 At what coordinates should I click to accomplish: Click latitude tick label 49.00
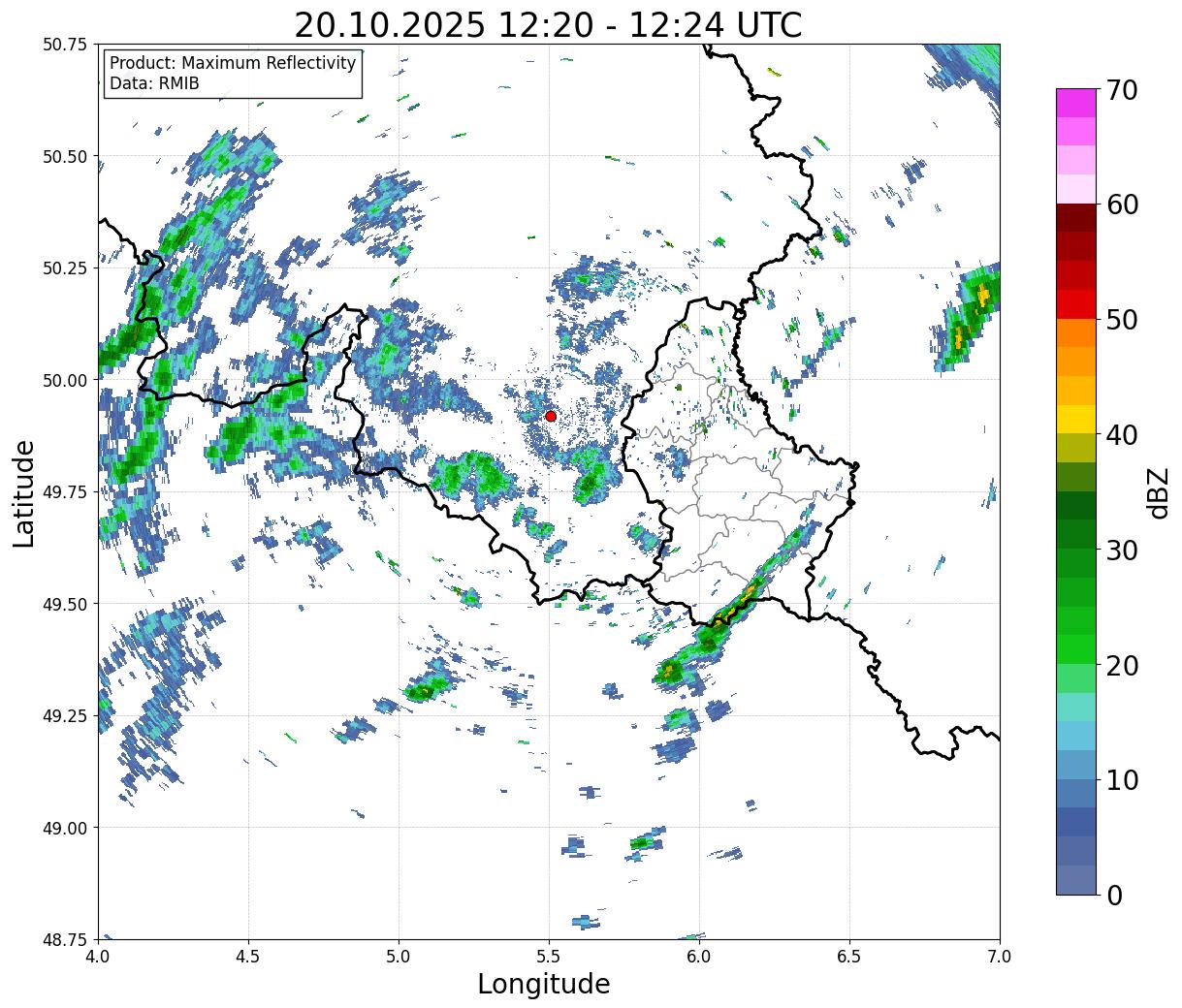(x=66, y=828)
